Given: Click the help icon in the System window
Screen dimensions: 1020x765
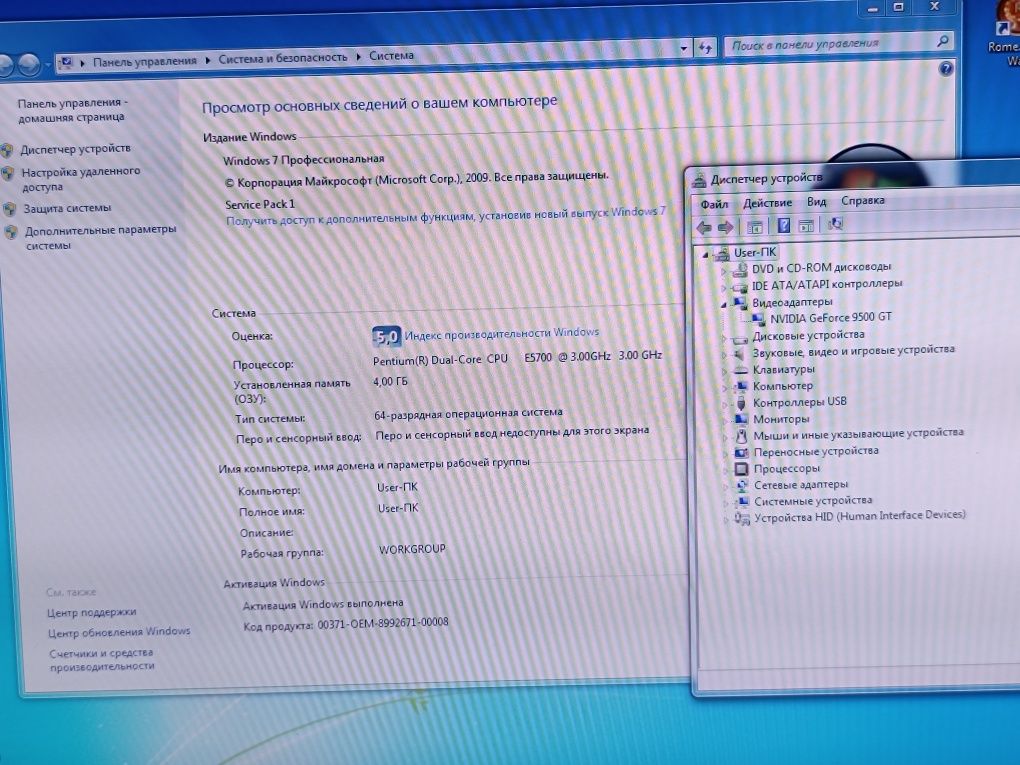Looking at the screenshot, I should (946, 69).
